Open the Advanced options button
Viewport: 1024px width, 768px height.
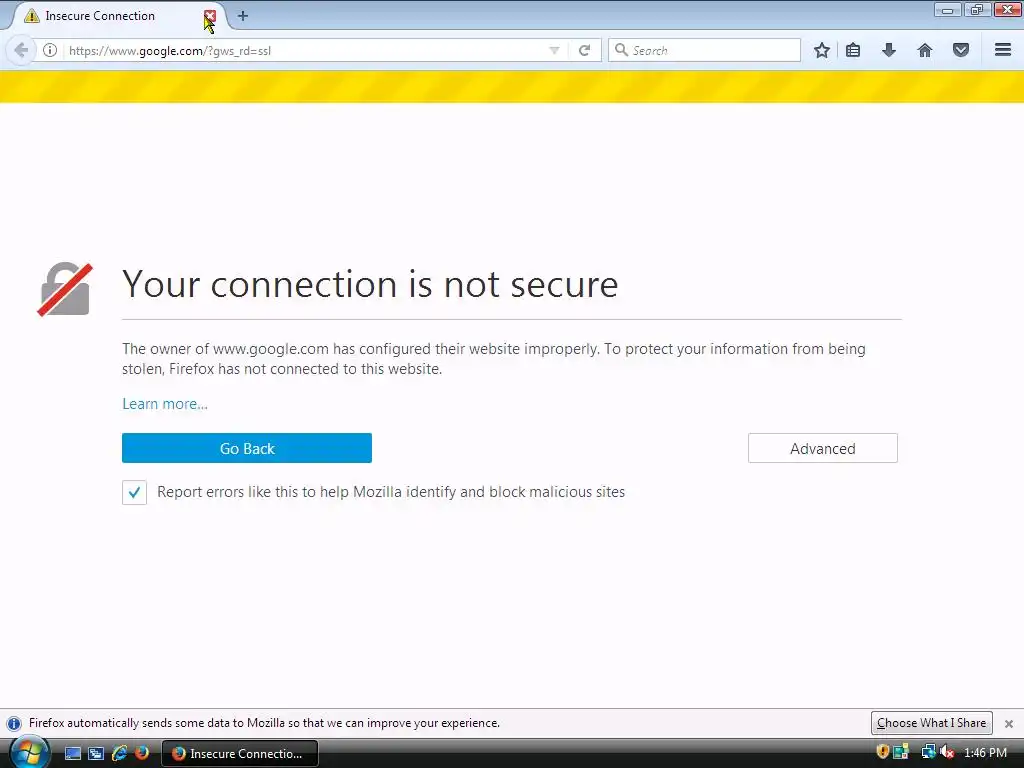(x=823, y=448)
